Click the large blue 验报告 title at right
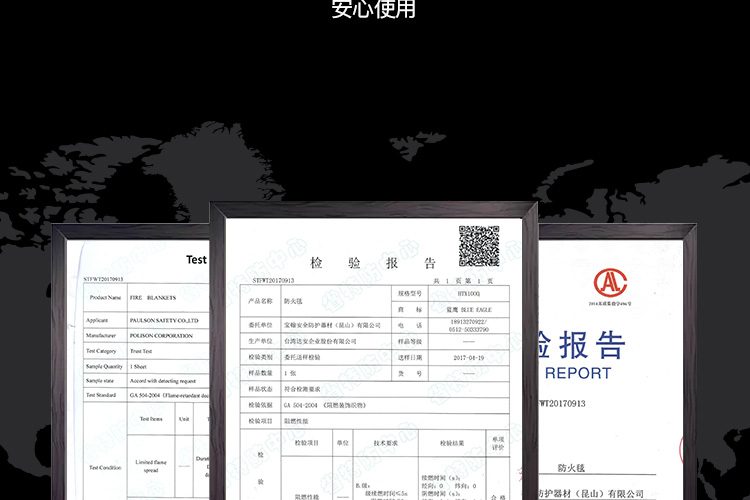Viewport: 750px width, 500px height. tap(582, 344)
